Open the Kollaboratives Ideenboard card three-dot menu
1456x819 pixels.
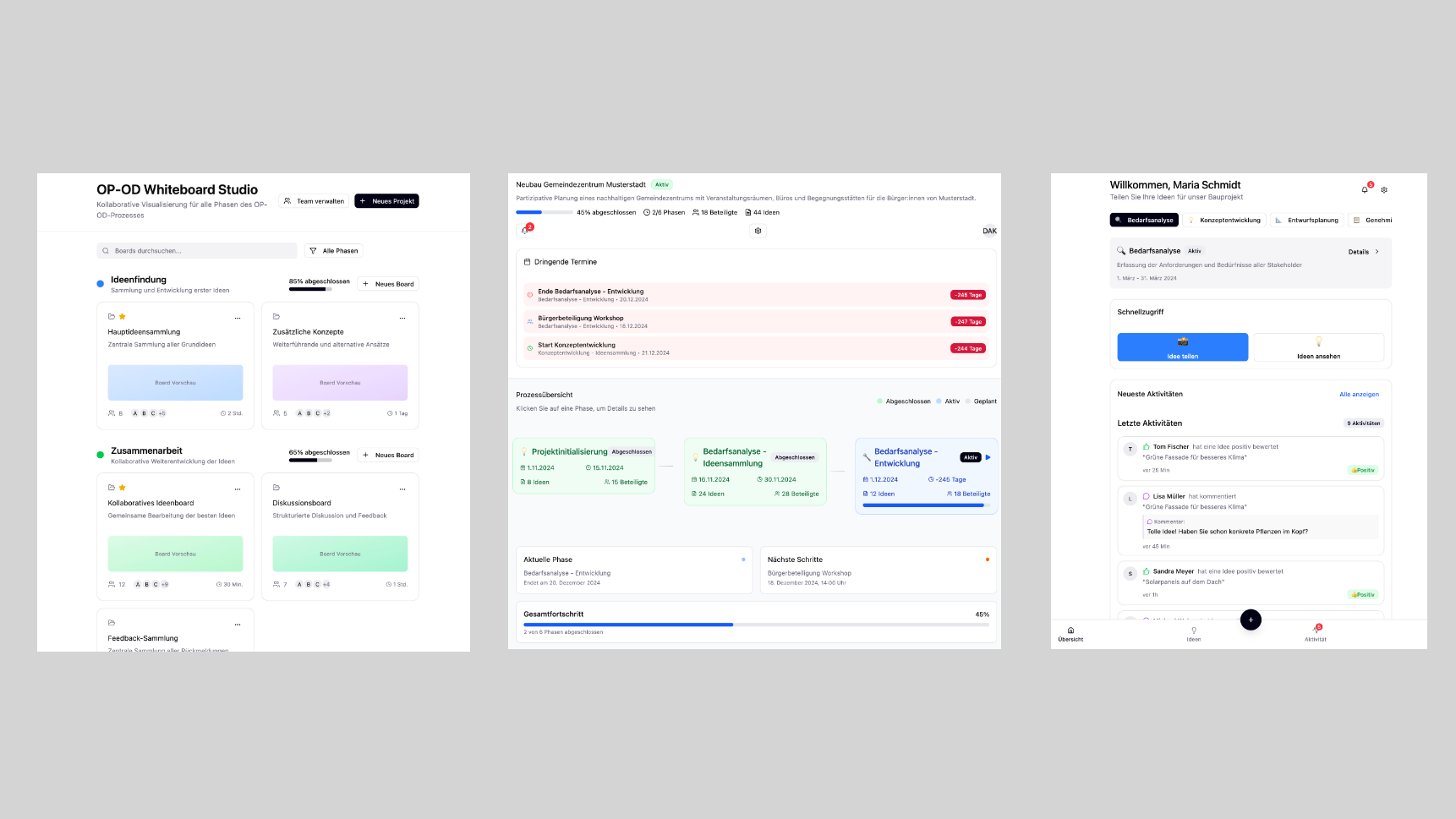238,489
